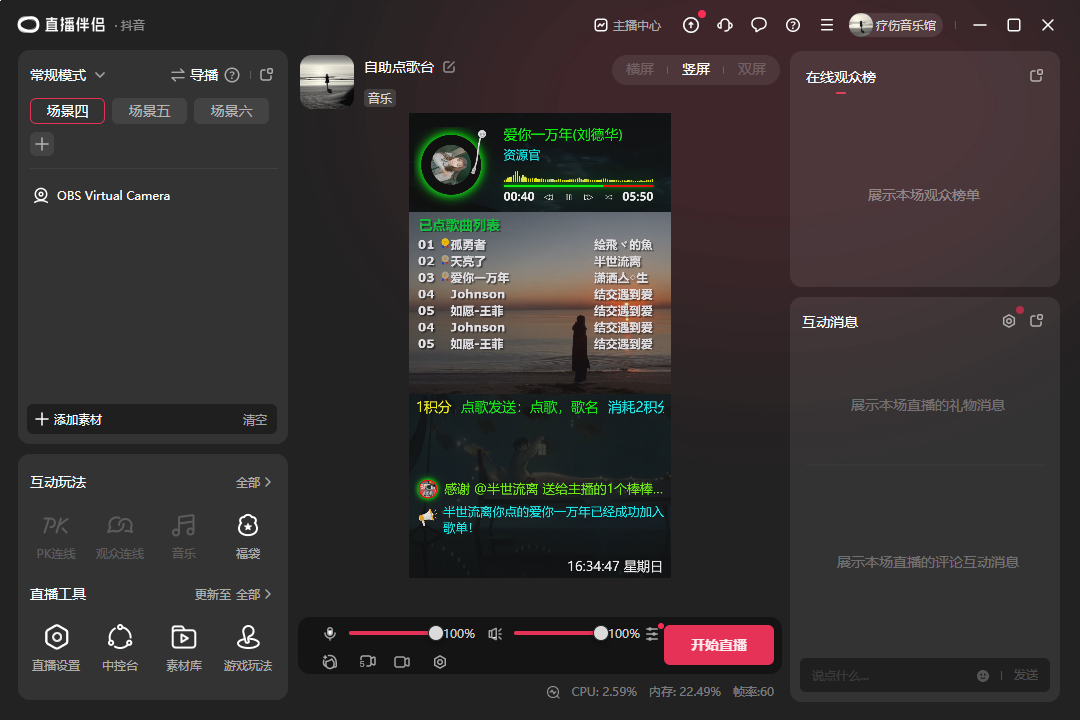The width and height of the screenshot is (1080, 720).
Task: Open the 素材库 material library
Action: click(184, 647)
